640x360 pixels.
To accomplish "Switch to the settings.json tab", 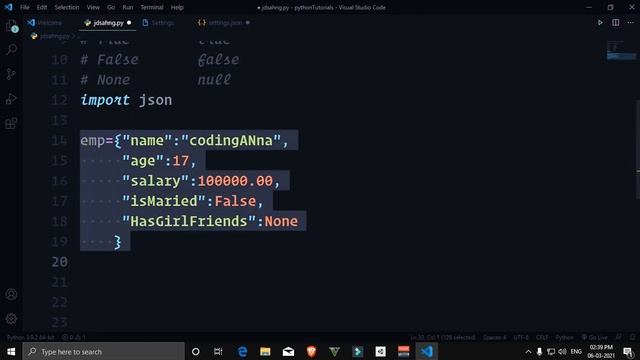I will 224,23.
